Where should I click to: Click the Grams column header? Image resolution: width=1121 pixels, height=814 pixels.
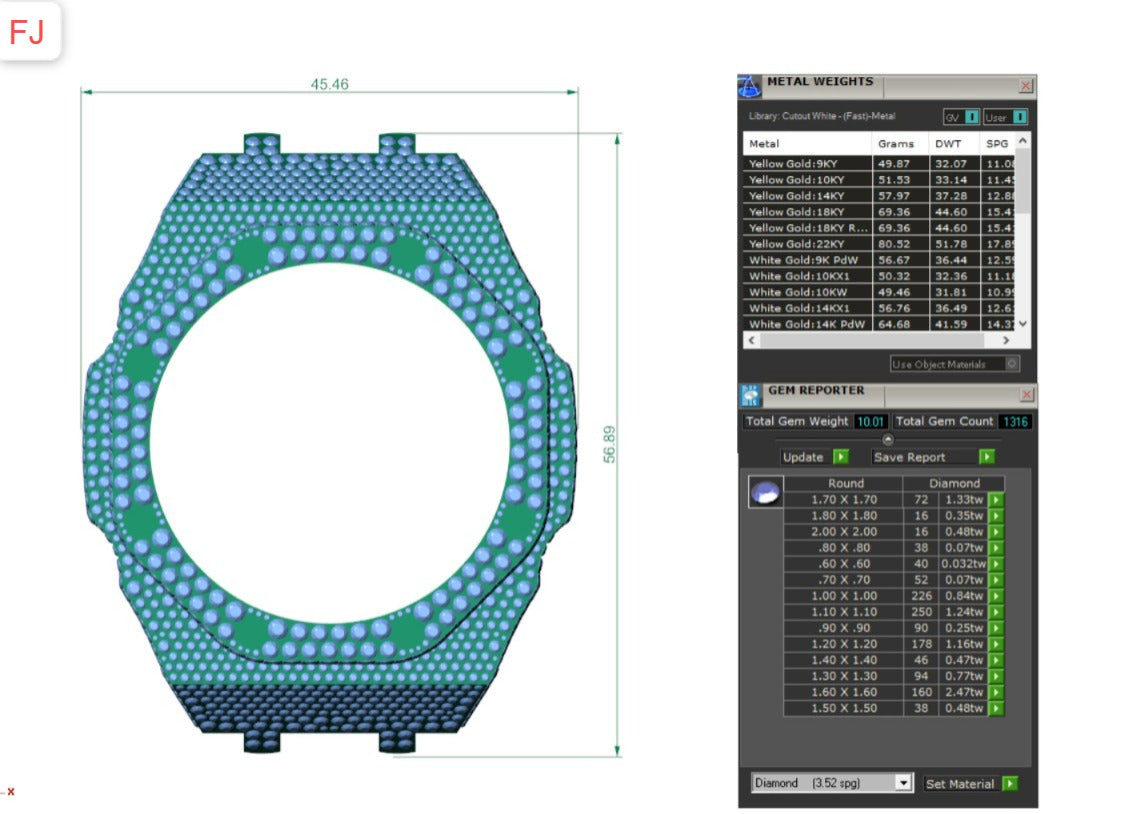(x=895, y=144)
